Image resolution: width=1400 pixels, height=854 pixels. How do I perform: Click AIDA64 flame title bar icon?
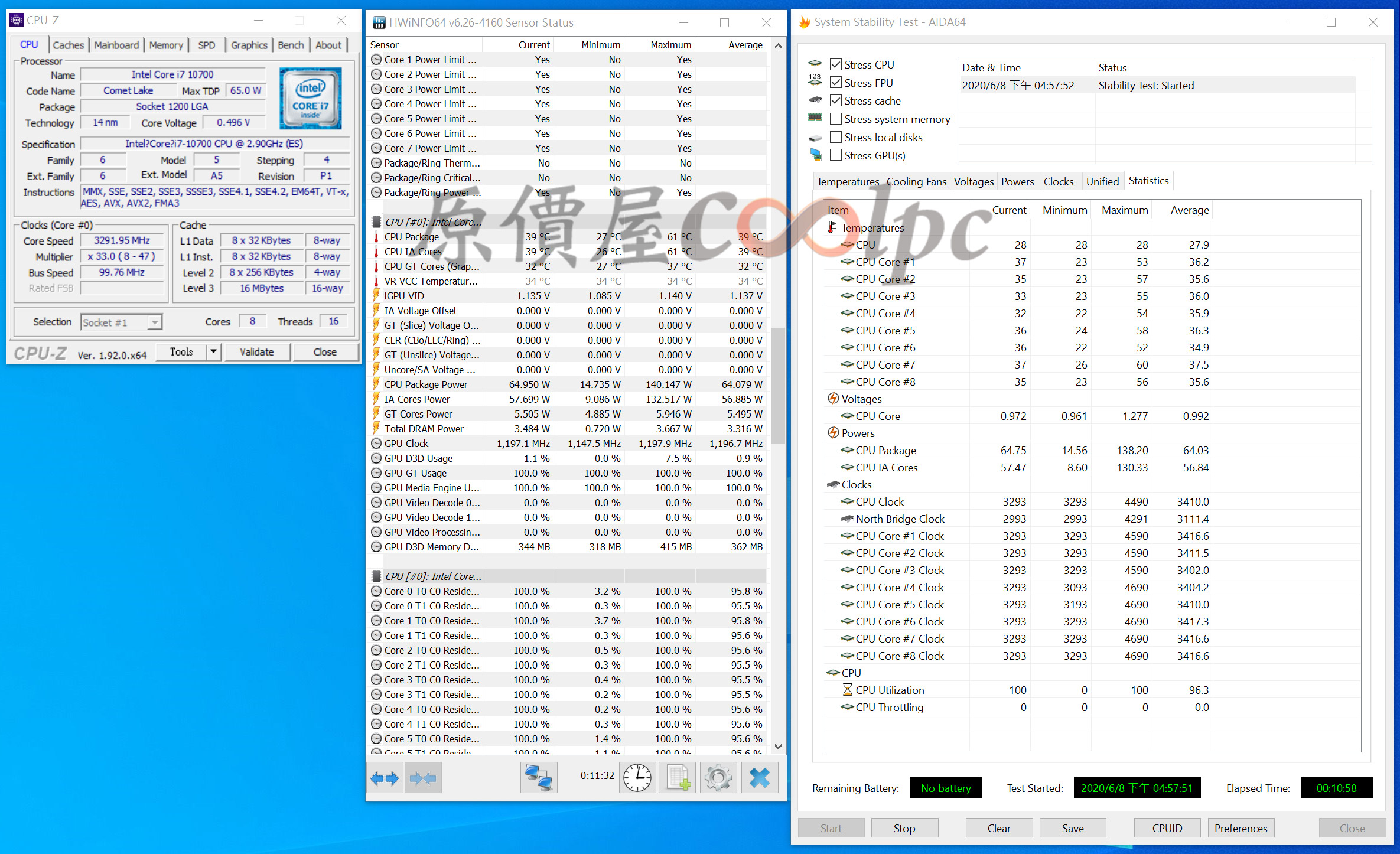(804, 22)
